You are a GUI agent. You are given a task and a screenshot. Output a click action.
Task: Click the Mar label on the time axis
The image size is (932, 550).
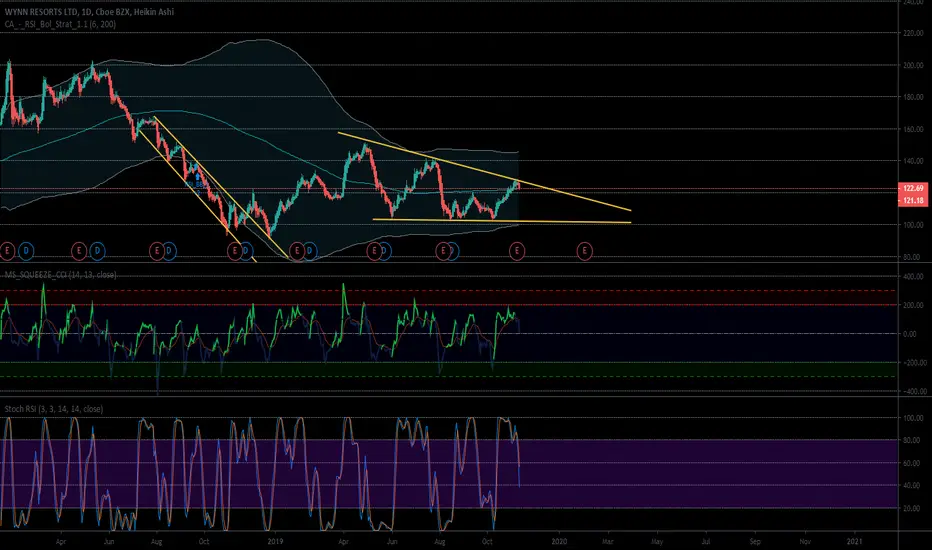[607, 542]
